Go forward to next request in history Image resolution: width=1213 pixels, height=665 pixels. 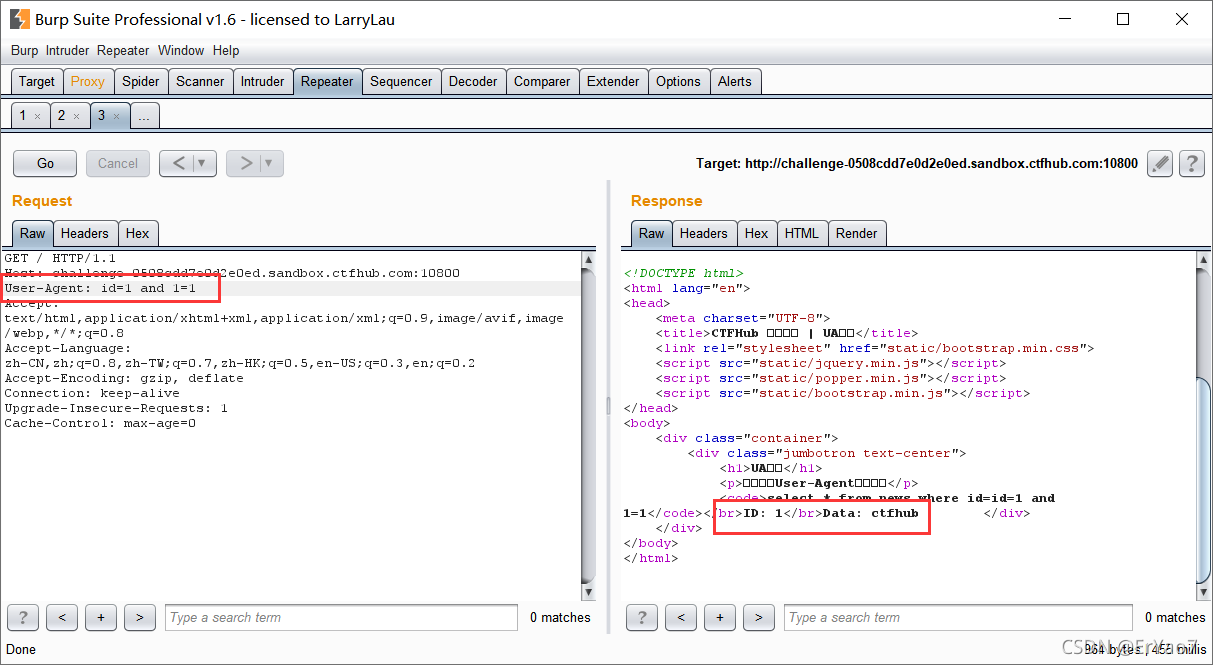[x=245, y=163]
